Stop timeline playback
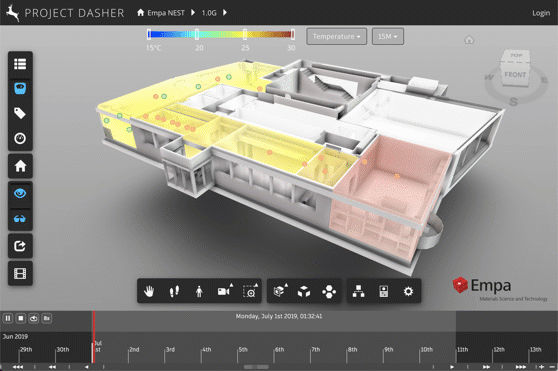The height and width of the screenshot is (371, 558). (21, 318)
